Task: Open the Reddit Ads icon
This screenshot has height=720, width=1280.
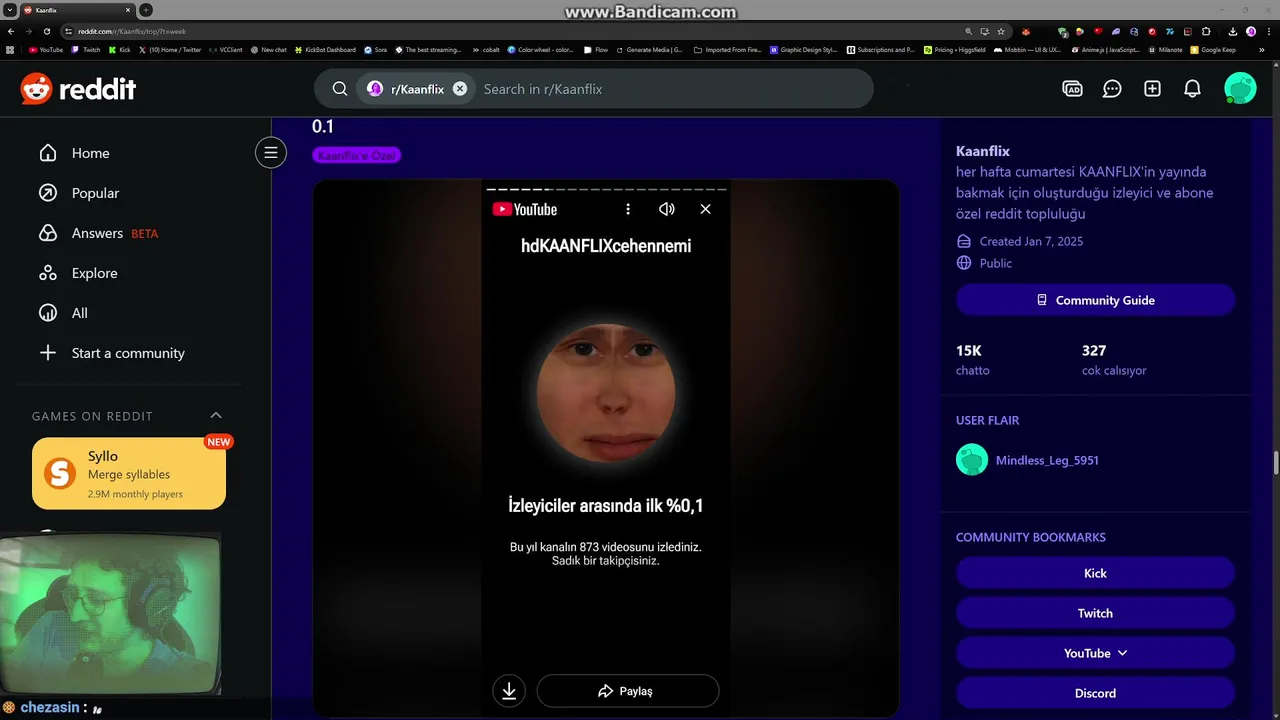Action: (1072, 89)
